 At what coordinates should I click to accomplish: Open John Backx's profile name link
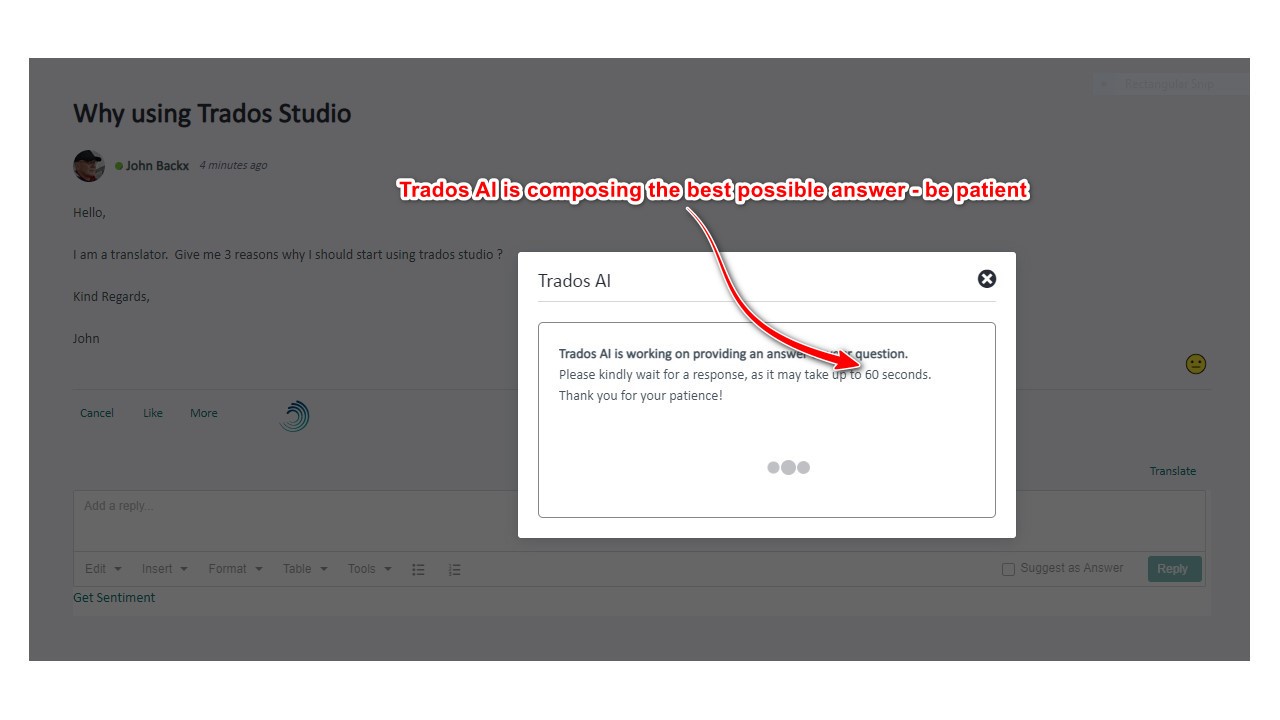pos(157,166)
